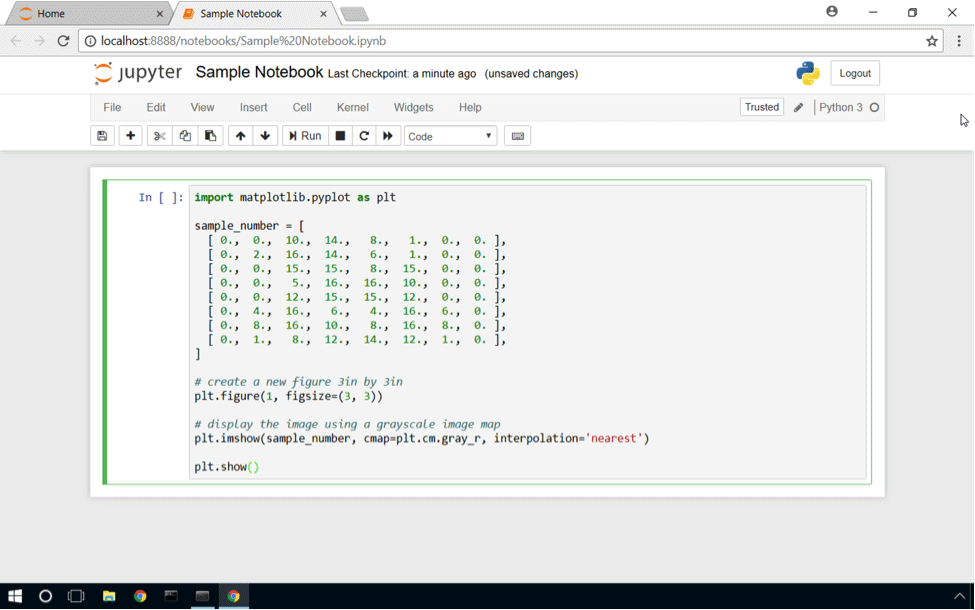
Task: Cut the selected cell with the scissors icon
Action: click(158, 135)
